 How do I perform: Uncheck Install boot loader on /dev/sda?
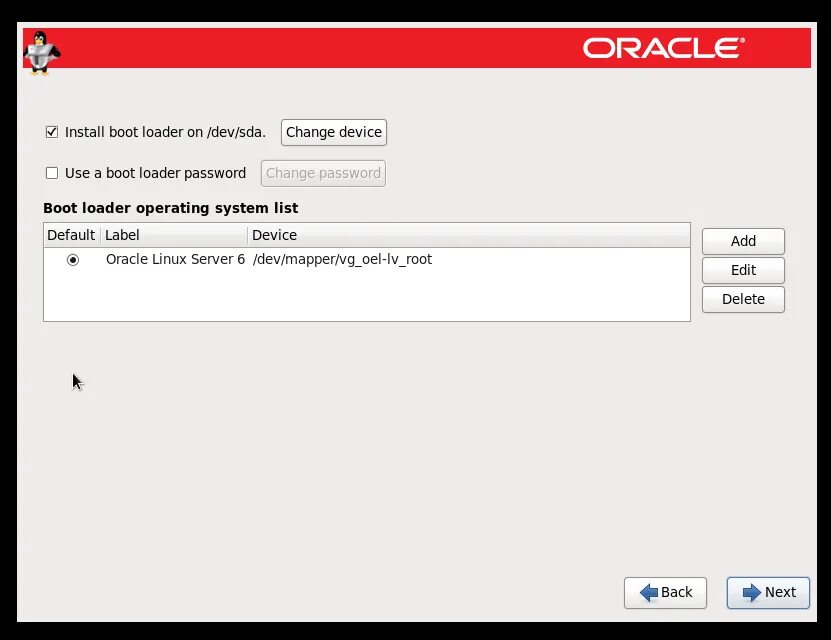[x=52, y=132]
